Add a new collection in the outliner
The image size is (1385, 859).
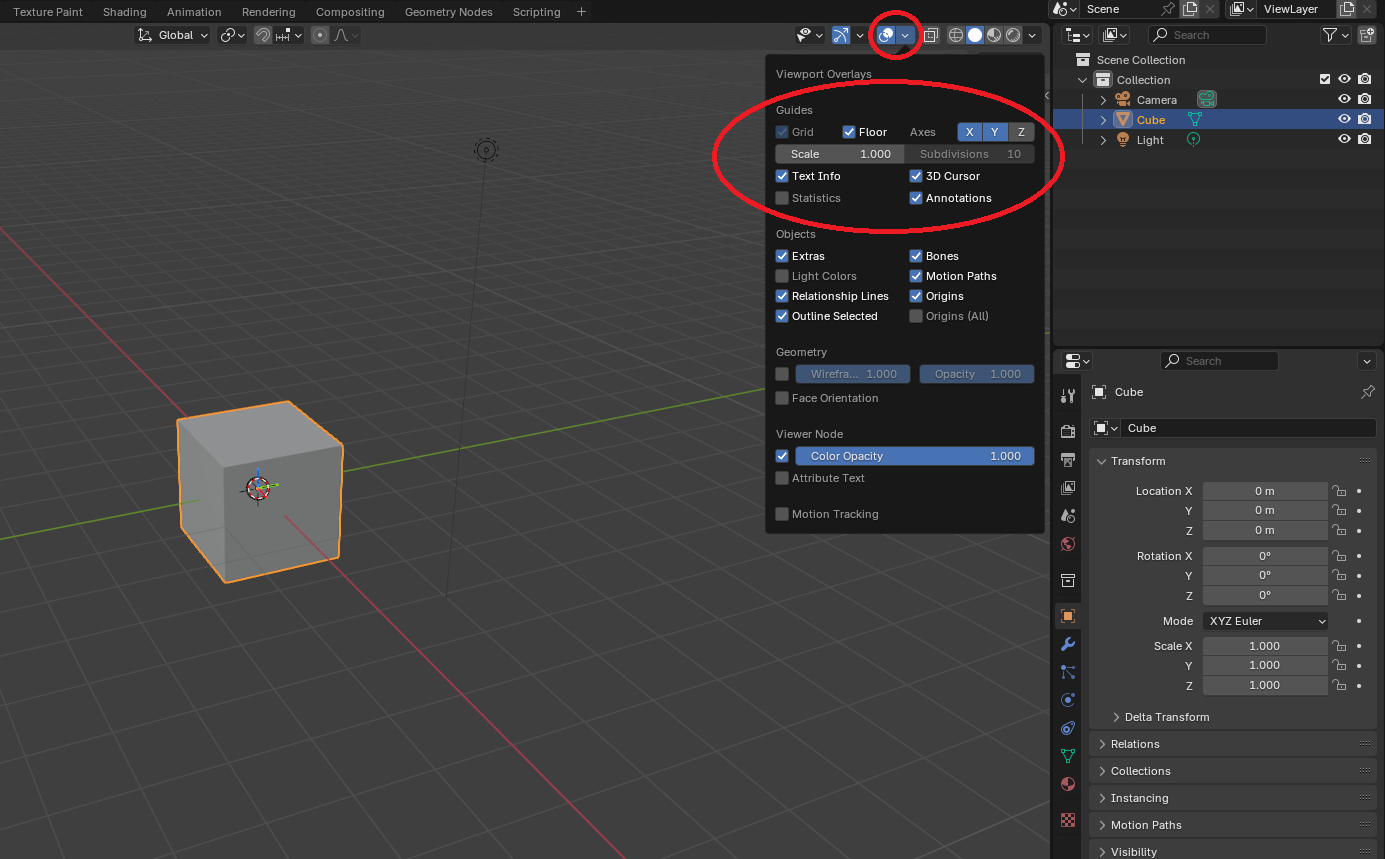(x=1366, y=35)
